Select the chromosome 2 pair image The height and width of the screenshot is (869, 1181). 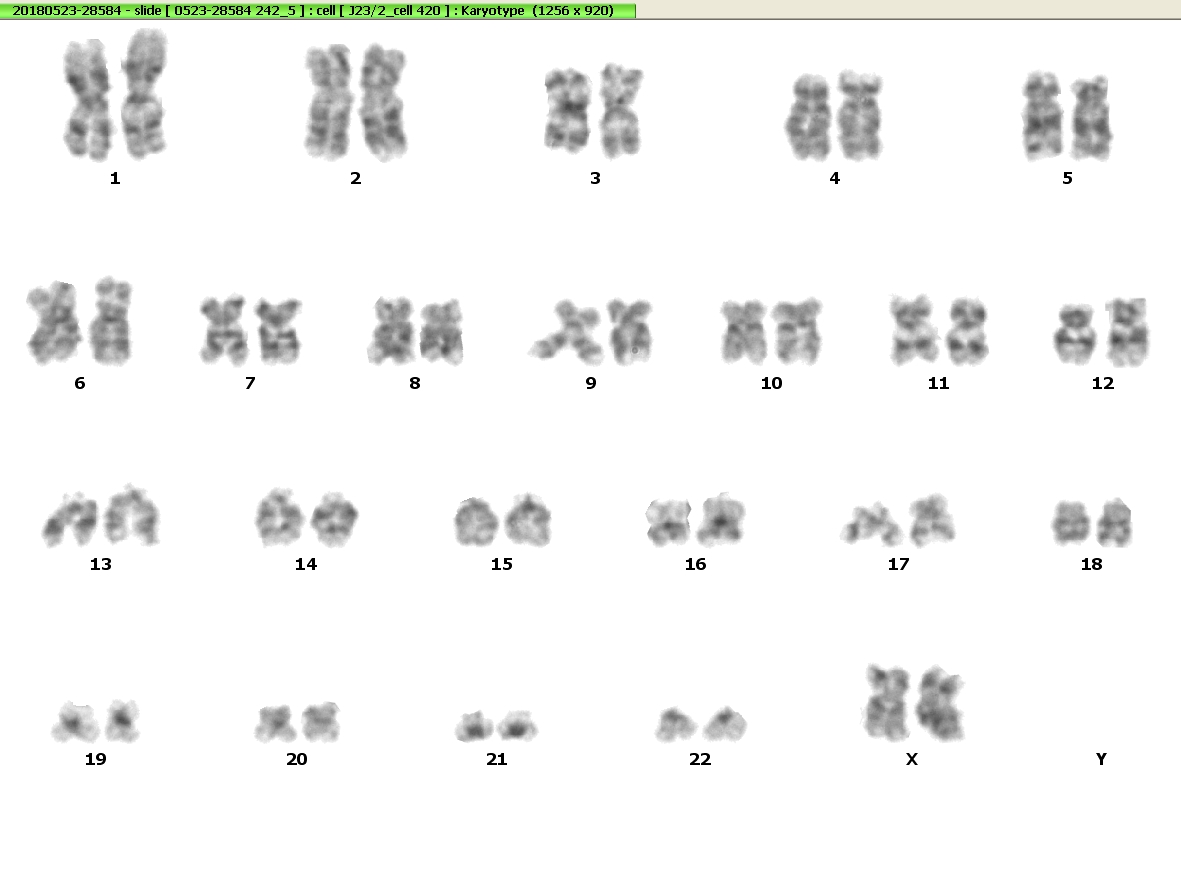tap(356, 102)
